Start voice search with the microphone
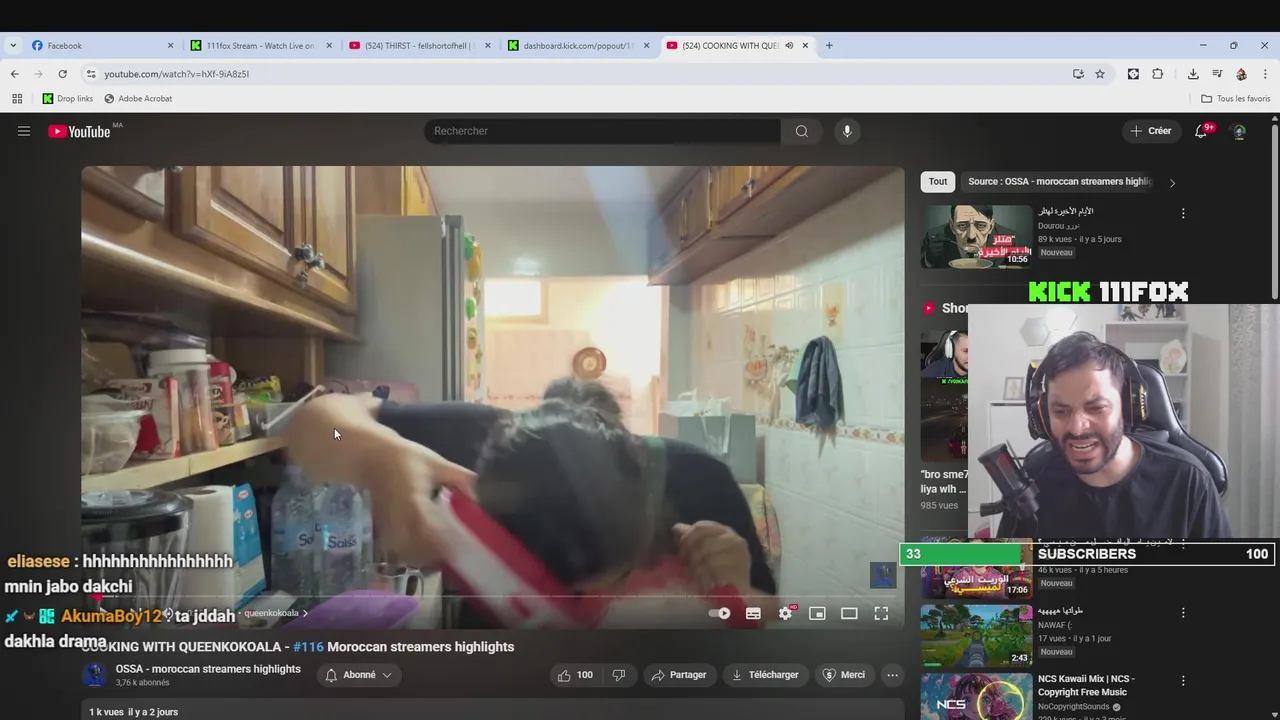This screenshot has height=720, width=1280. [x=847, y=131]
